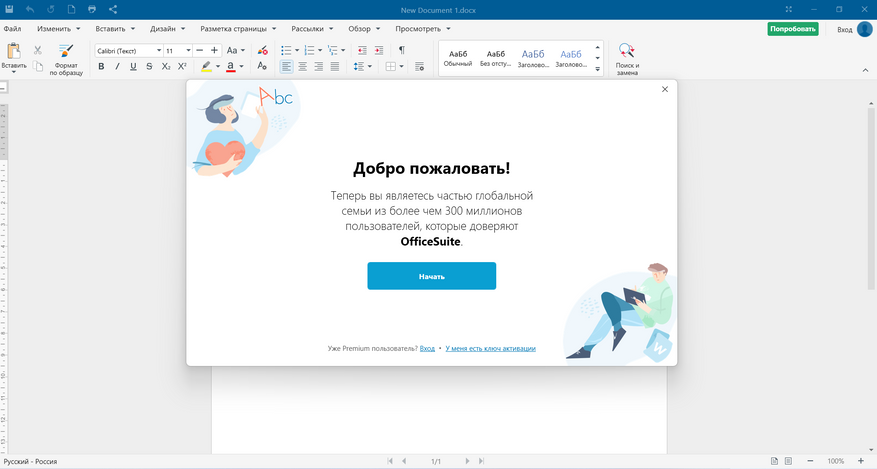Toggle Underline formatting
Image resolution: width=877 pixels, height=469 pixels.
pyautogui.click(x=133, y=67)
